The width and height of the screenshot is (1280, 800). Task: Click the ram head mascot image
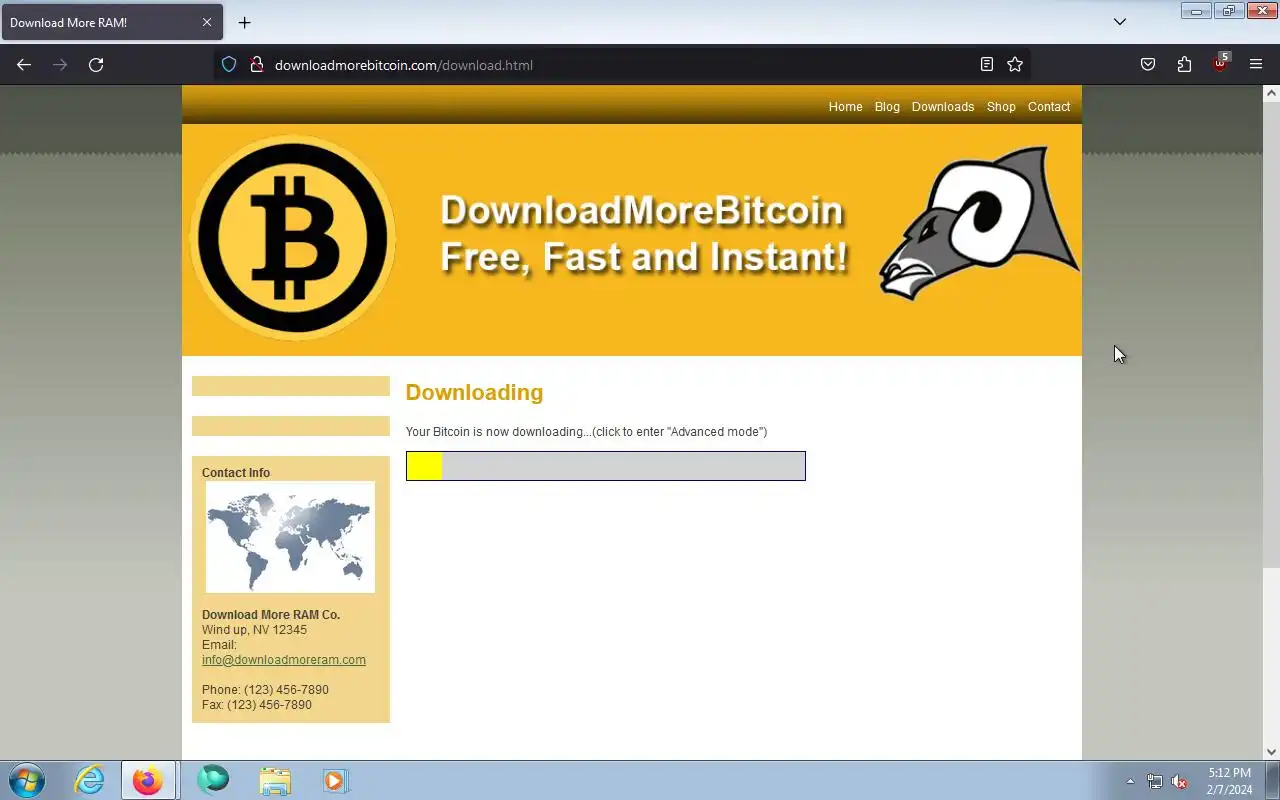pos(979,222)
